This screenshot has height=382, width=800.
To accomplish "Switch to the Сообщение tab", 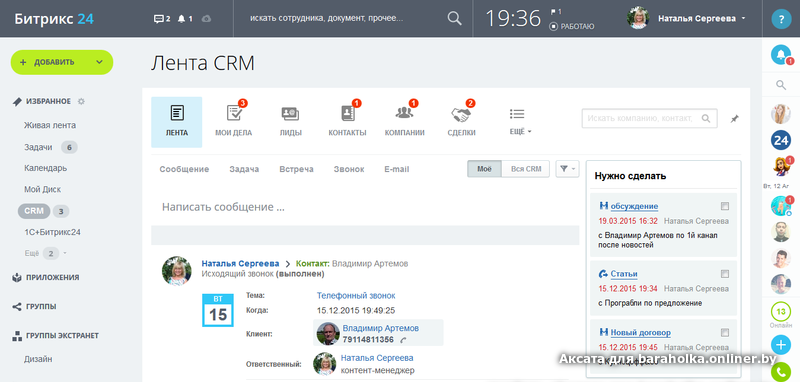I will tap(184, 169).
